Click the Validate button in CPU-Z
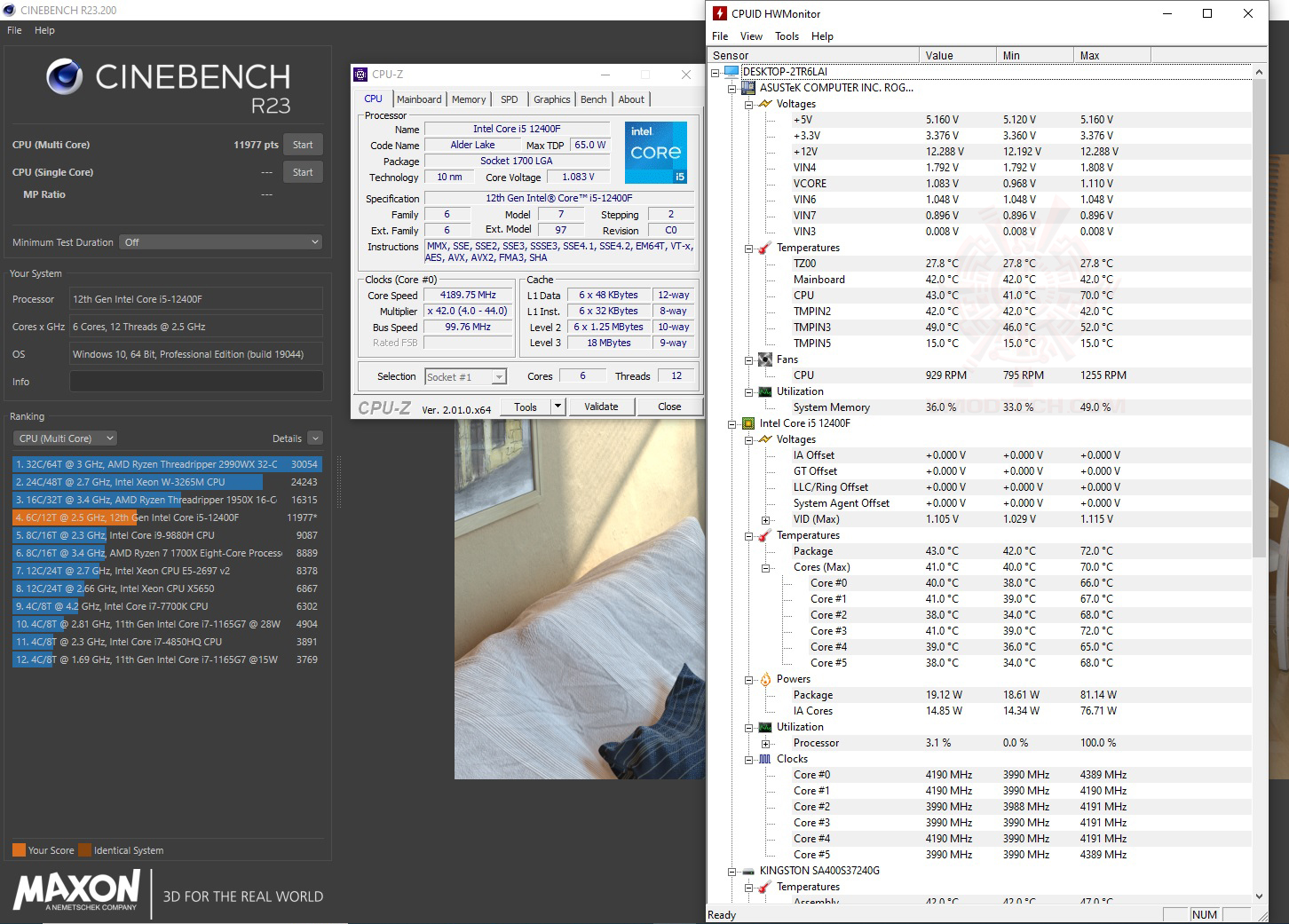This screenshot has width=1289, height=924. click(x=601, y=406)
